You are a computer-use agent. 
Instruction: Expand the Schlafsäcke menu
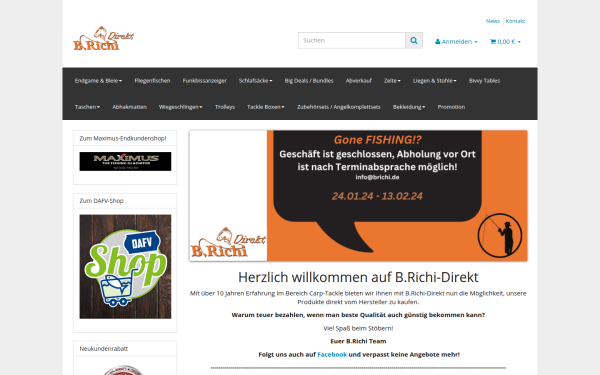coord(256,81)
